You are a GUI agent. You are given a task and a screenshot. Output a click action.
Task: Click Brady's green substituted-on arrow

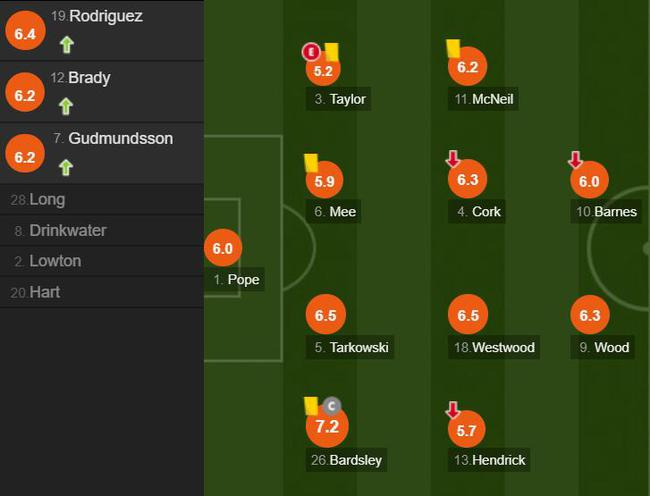(66, 105)
